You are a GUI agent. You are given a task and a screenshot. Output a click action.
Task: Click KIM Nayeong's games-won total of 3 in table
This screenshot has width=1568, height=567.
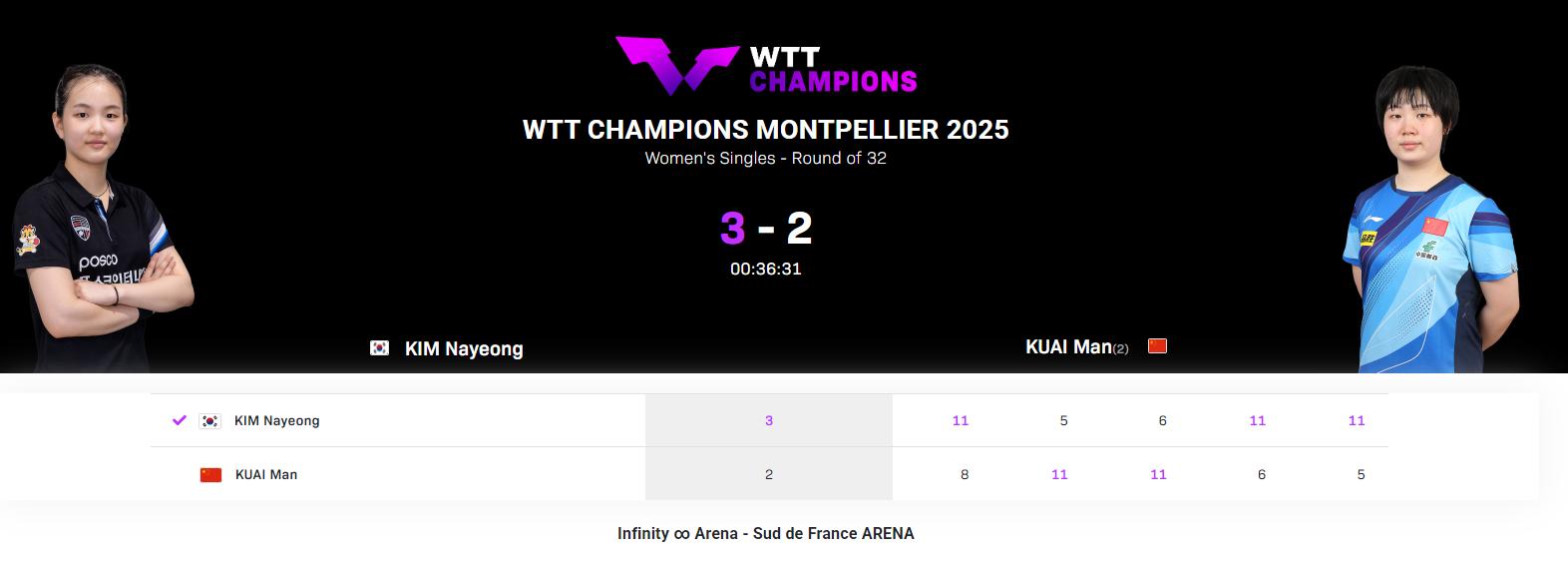tap(769, 421)
